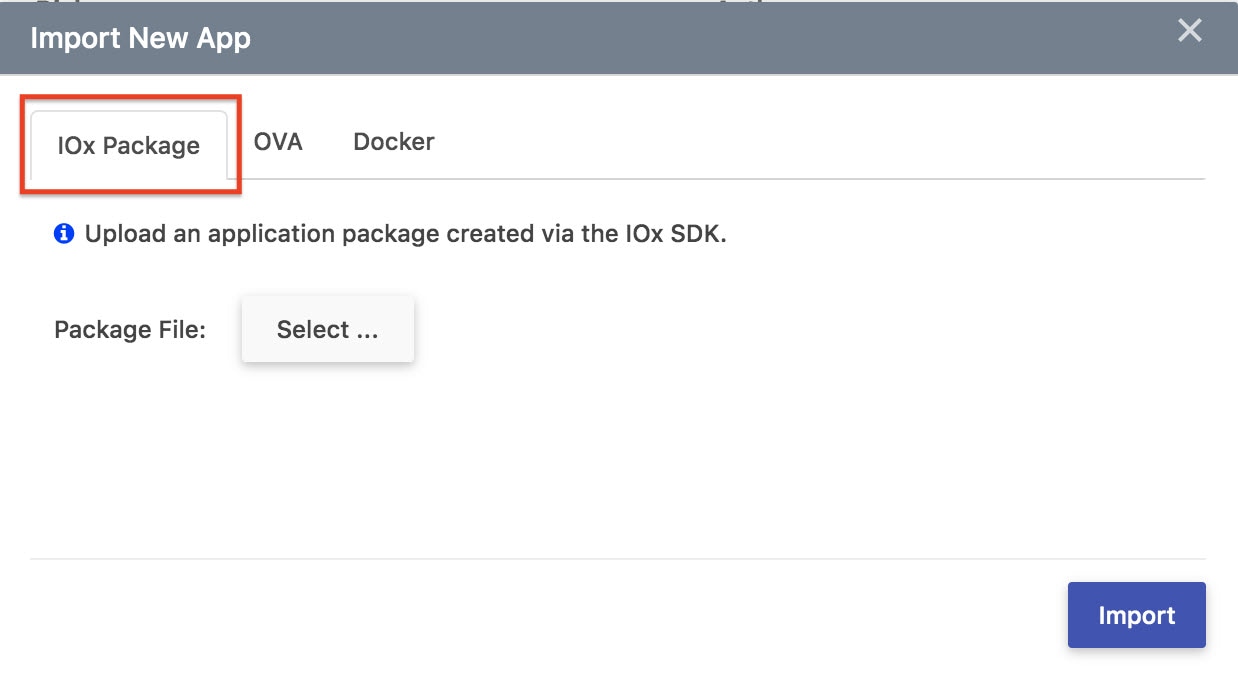Click the OVA import option label
1238x676 pixels.
click(x=278, y=142)
